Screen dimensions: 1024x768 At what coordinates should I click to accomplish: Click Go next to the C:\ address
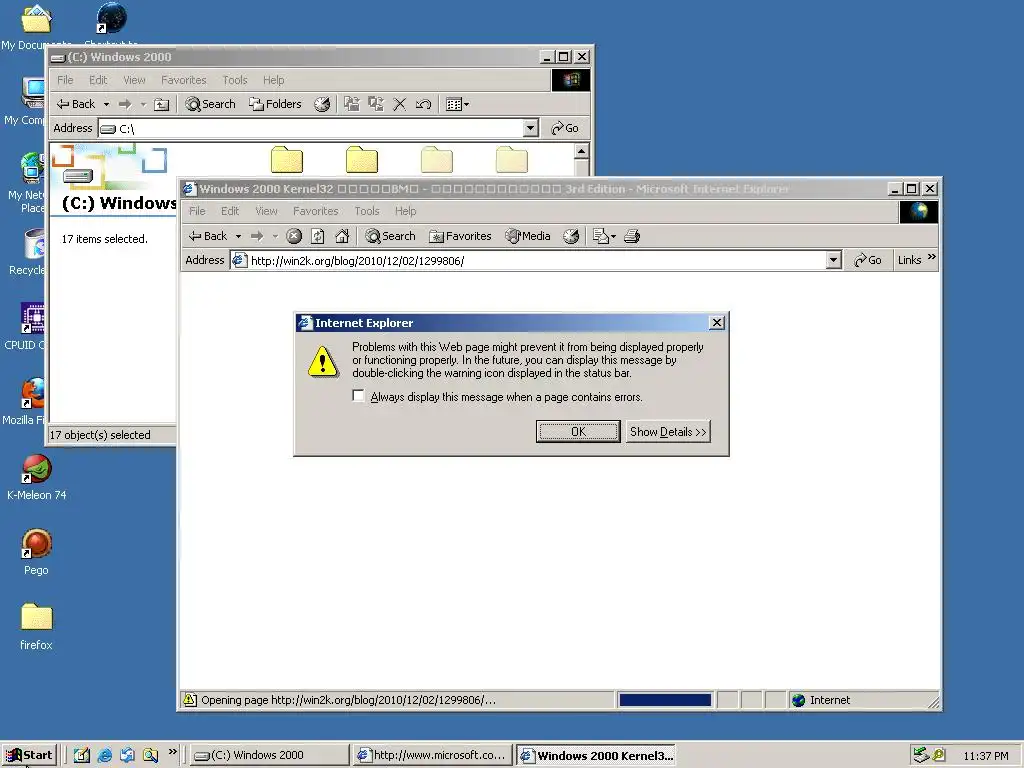565,128
